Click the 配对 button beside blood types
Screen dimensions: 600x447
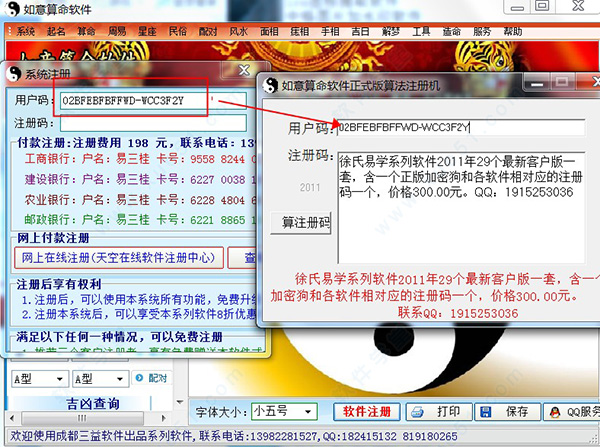[152, 378]
